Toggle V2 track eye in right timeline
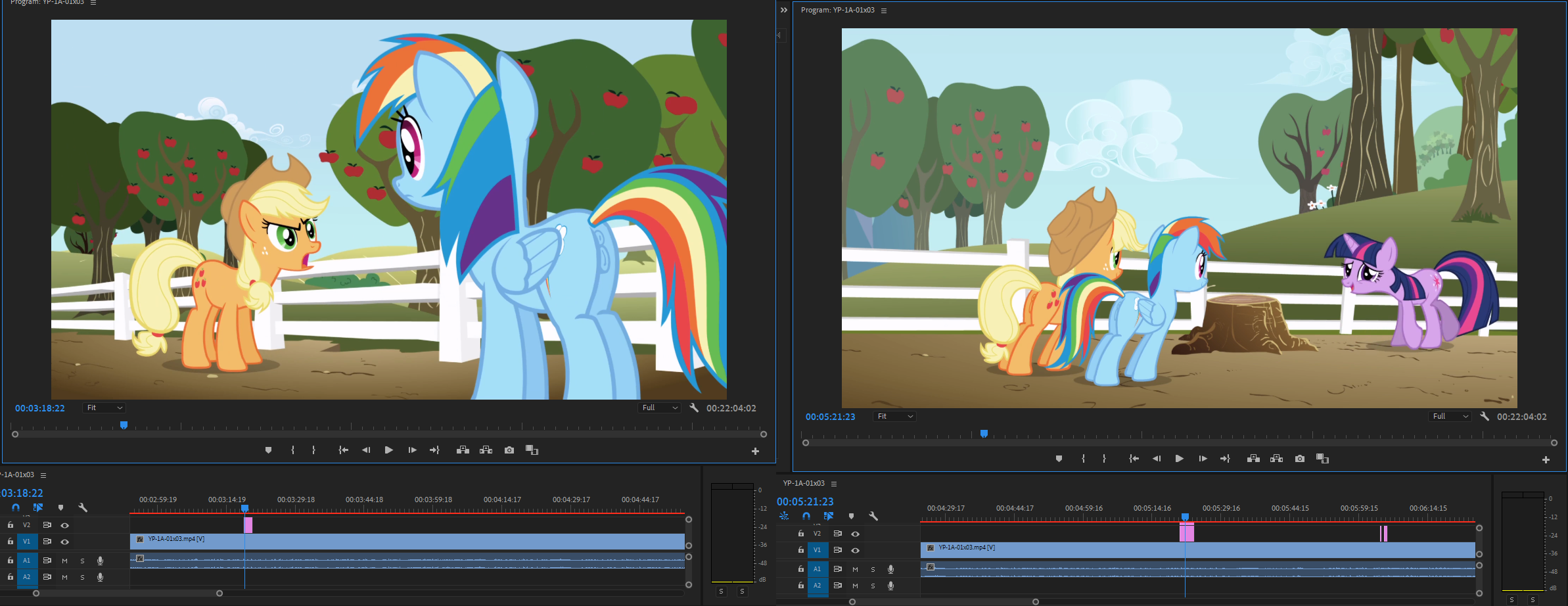1568x606 pixels. 855,534
